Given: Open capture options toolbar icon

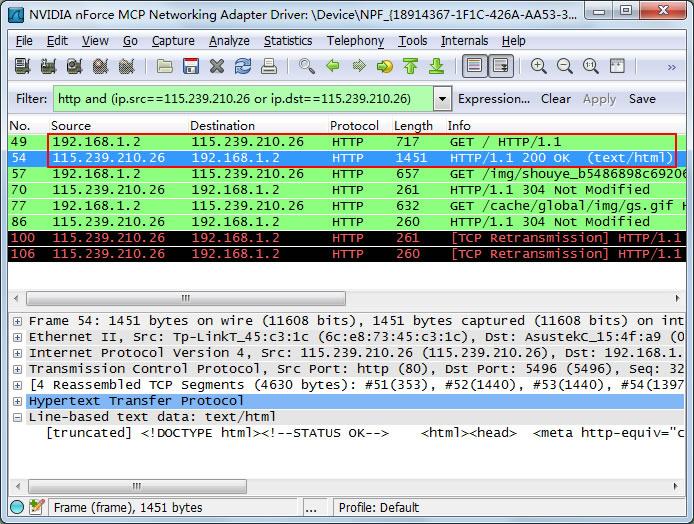Looking at the screenshot, I should (x=48, y=66).
